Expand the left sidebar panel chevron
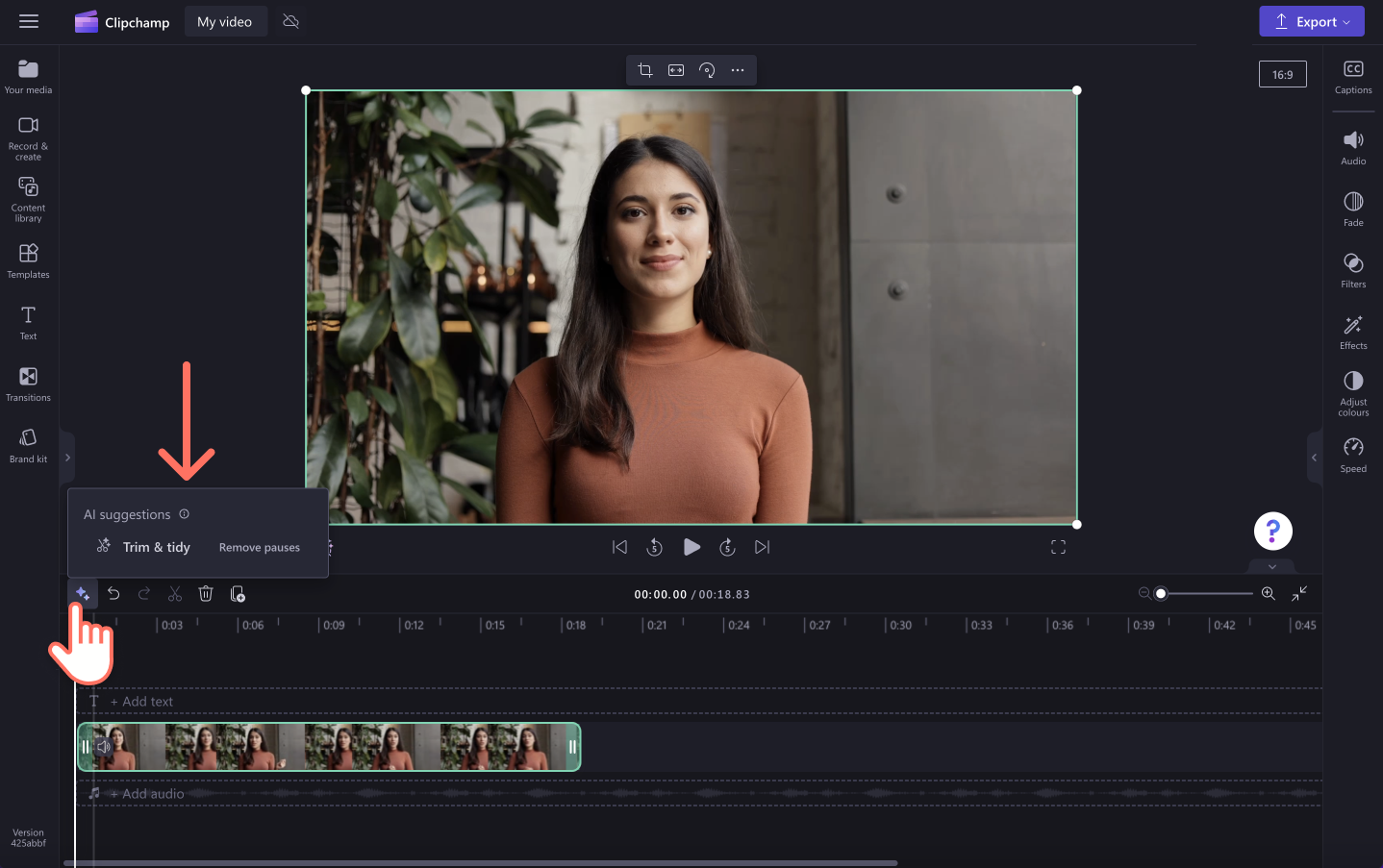This screenshot has width=1383, height=868. click(67, 458)
